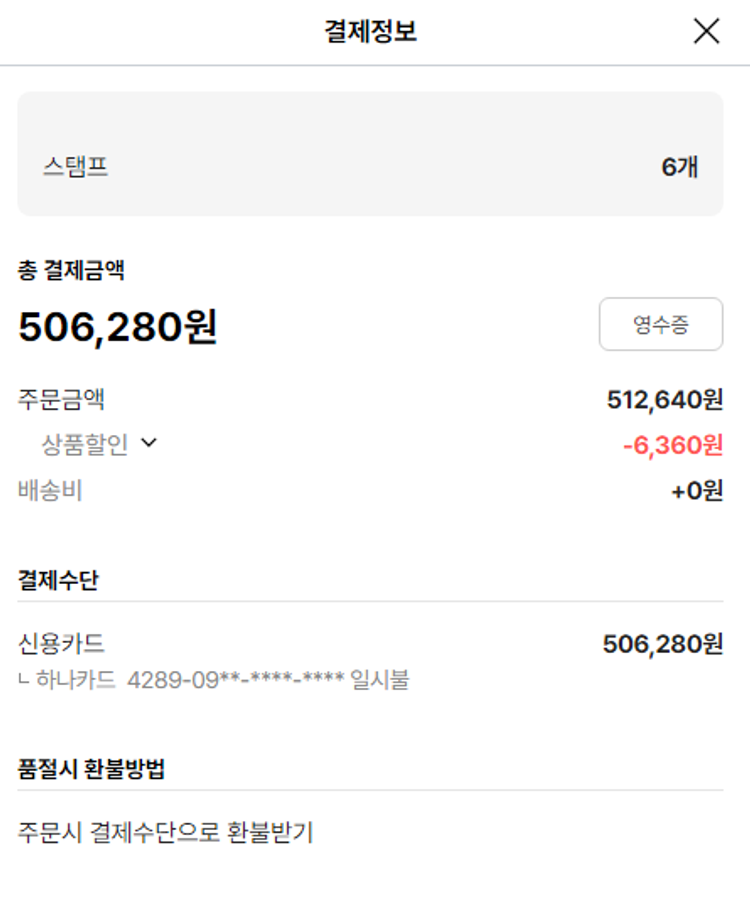
Task: Close the 결제정보 dialog with the X icon
Action: click(706, 32)
